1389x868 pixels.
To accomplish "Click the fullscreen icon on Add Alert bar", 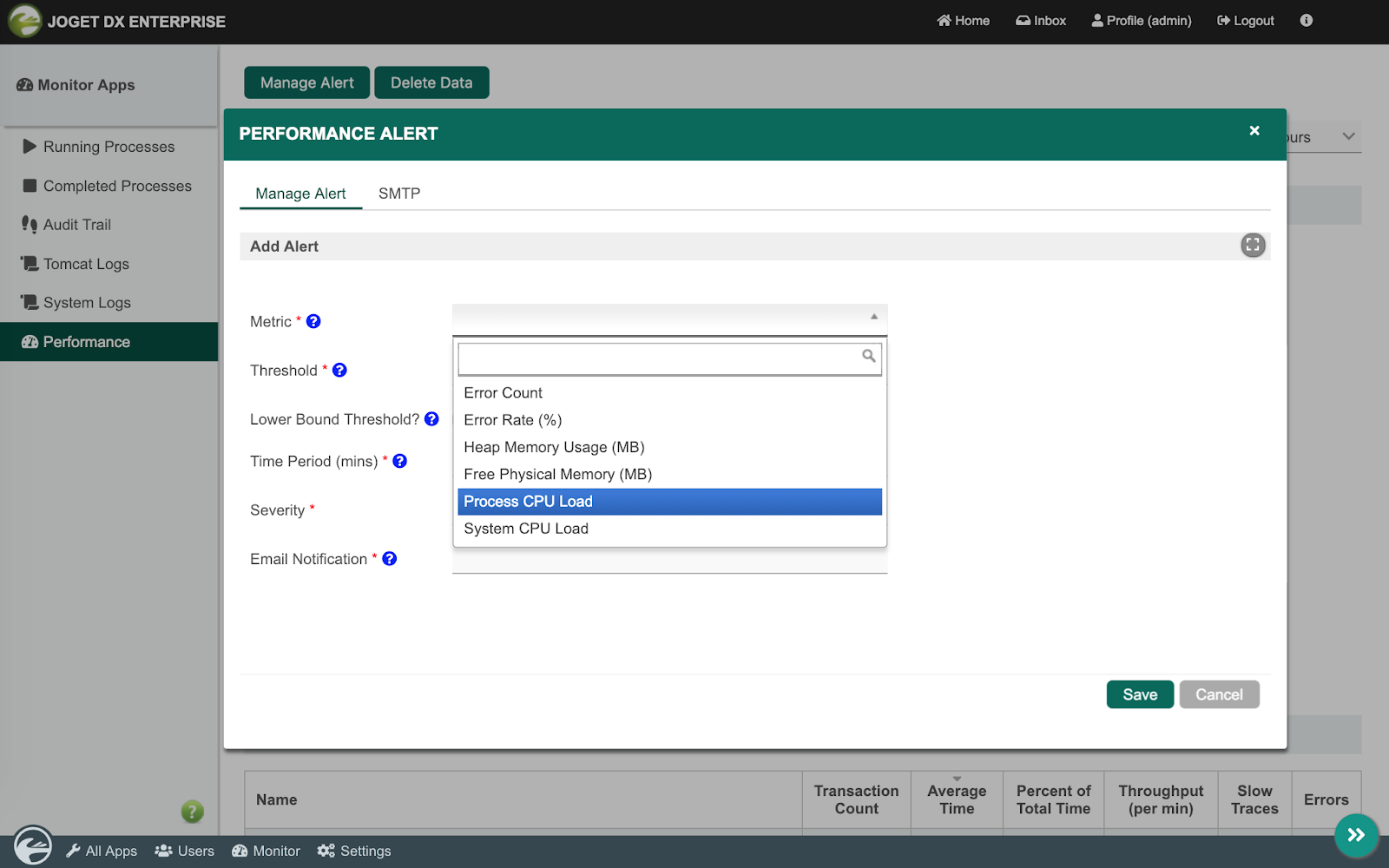I will 1253,246.
